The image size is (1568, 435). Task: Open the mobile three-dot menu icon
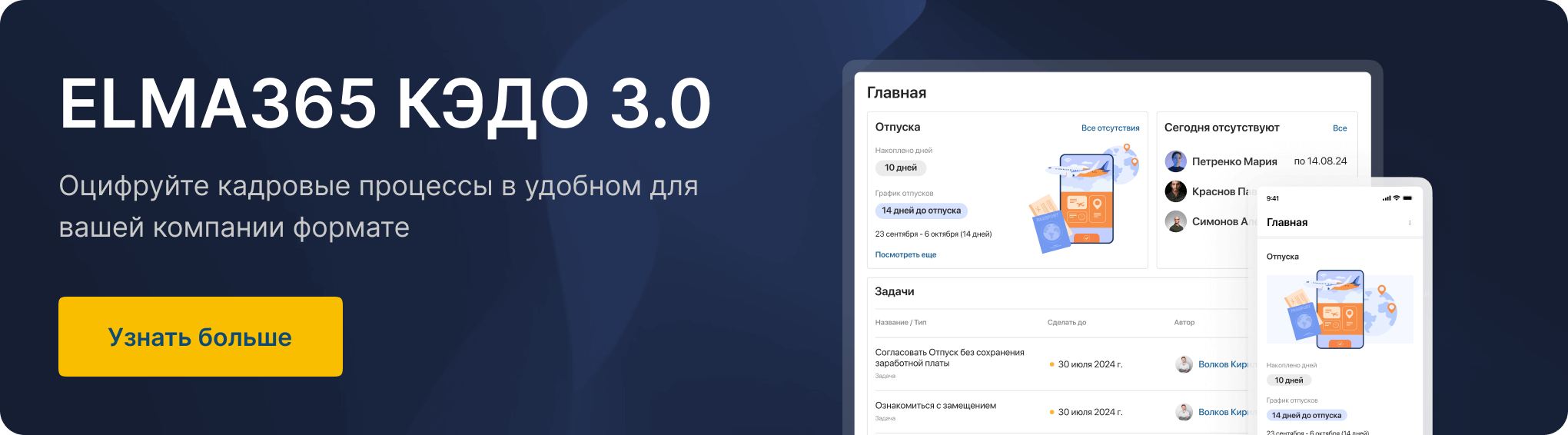tap(1410, 223)
